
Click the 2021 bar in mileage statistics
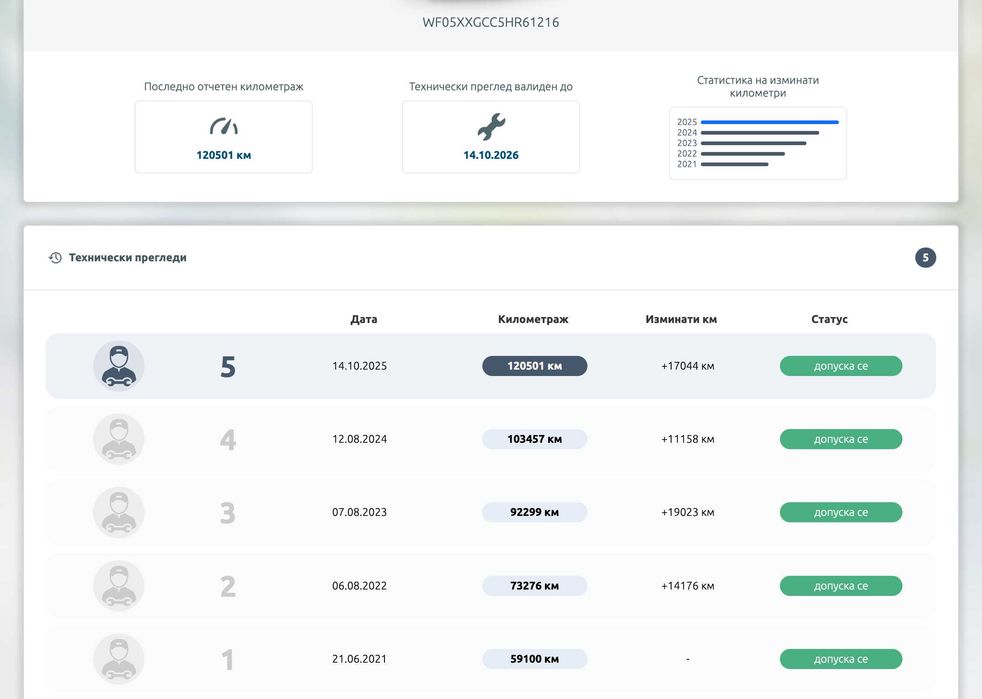[x=735, y=164]
